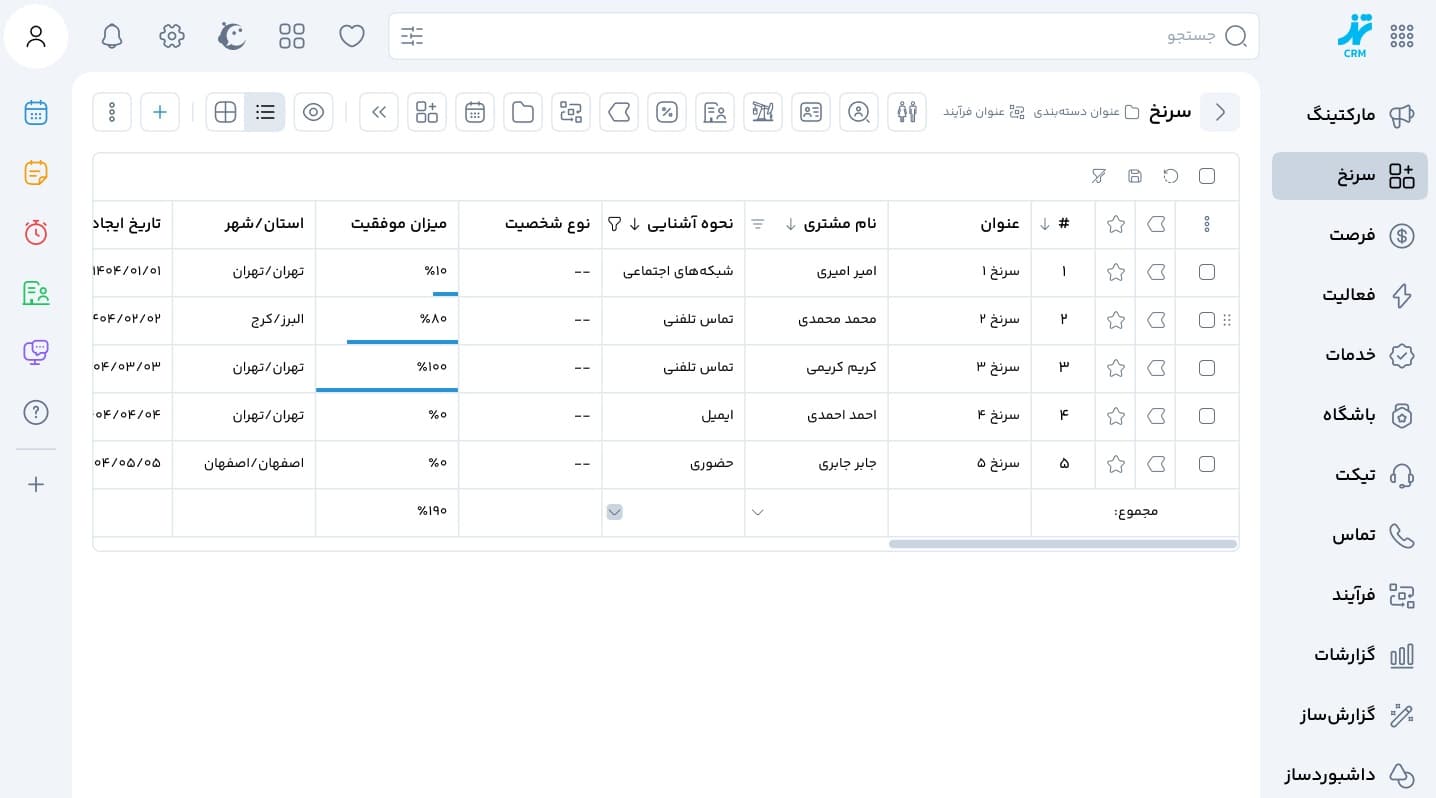Image resolution: width=1436 pixels, height=798 pixels.
Task: Toggle select-all checkbox above table
Action: 1207,176
